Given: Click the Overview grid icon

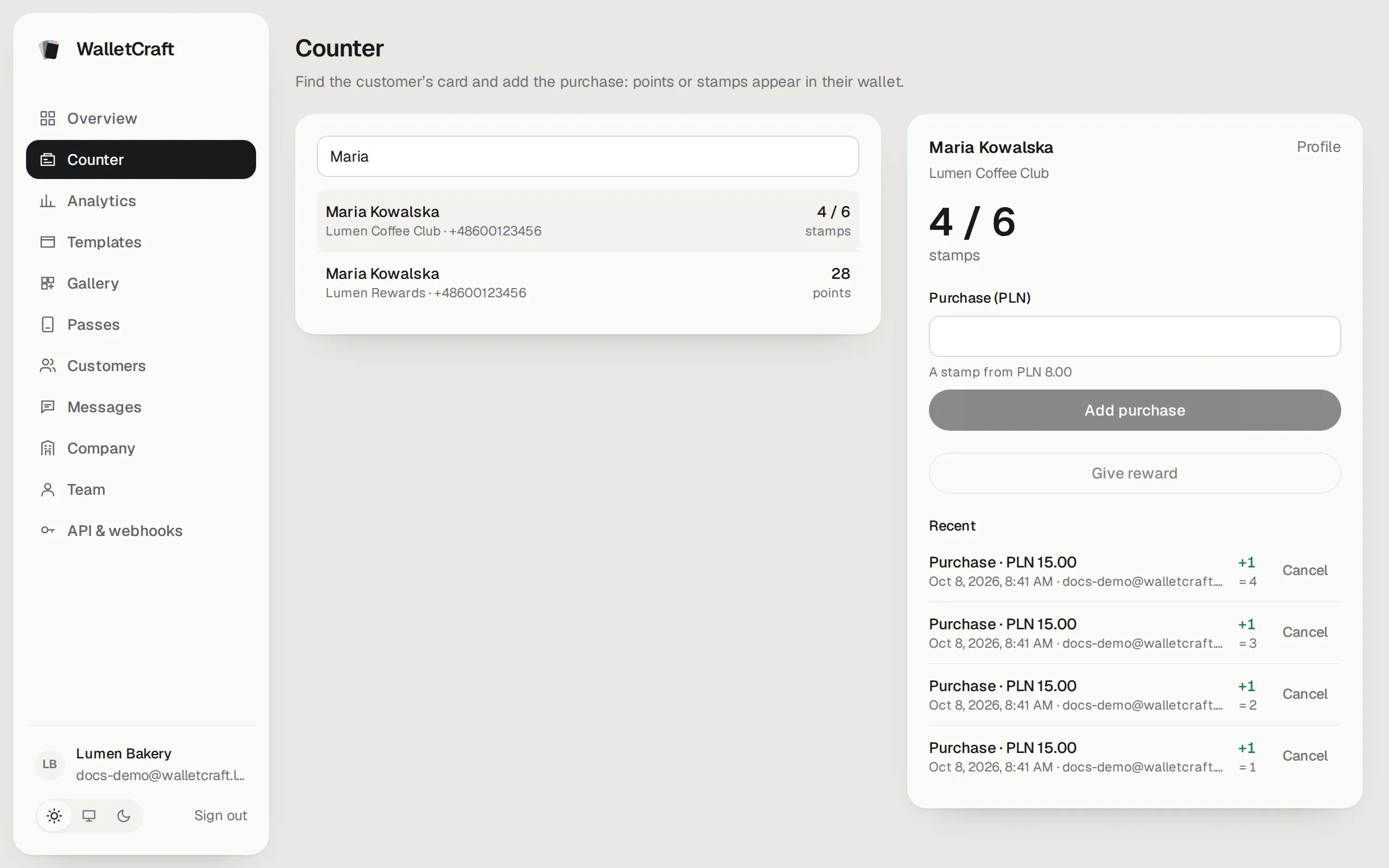Looking at the screenshot, I should point(48,118).
